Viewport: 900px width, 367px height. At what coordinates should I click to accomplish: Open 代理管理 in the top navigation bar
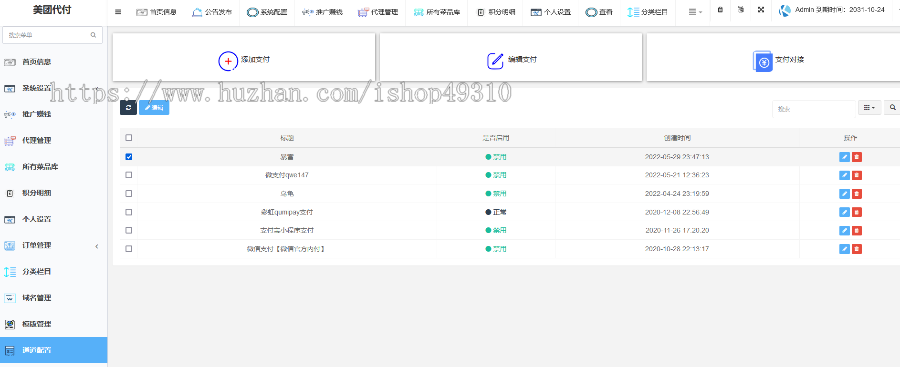pyautogui.click(x=377, y=11)
